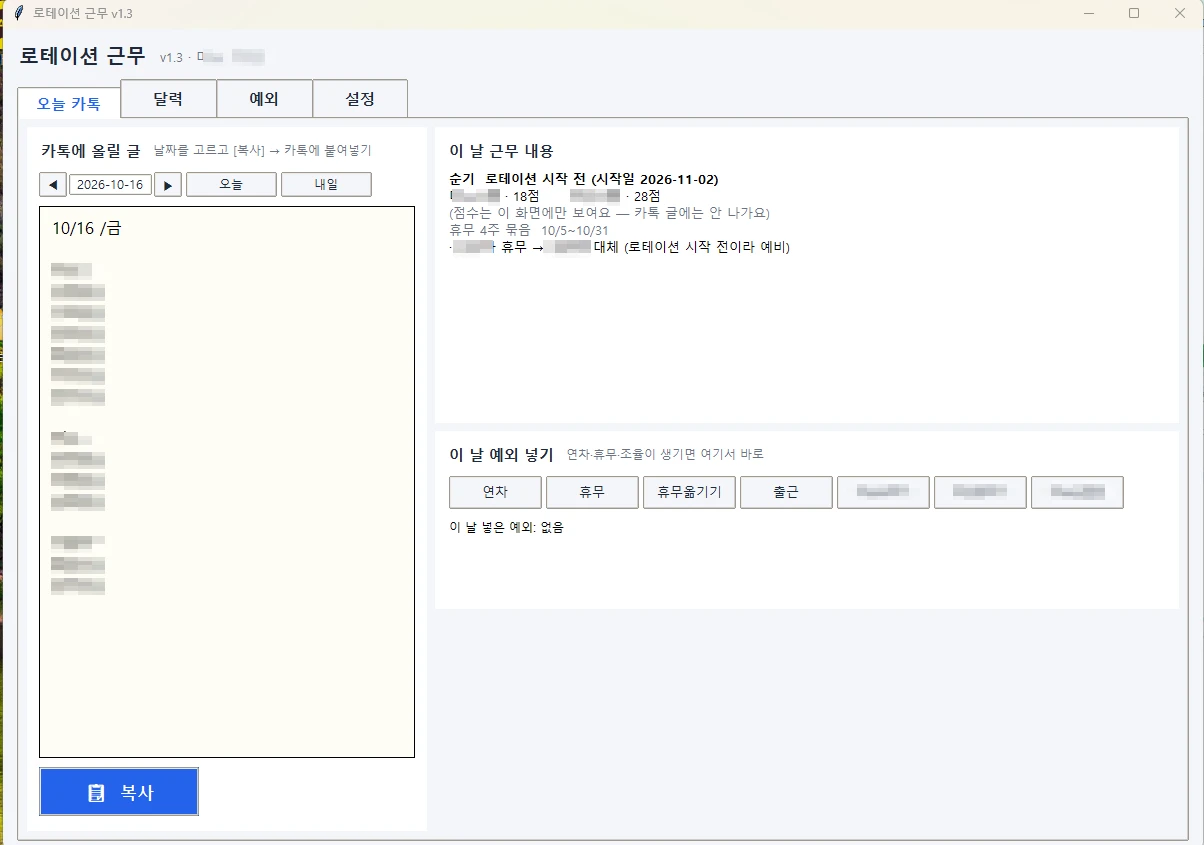1204x845 pixels.
Task: Click the feather app icon in title bar
Action: [x=17, y=13]
